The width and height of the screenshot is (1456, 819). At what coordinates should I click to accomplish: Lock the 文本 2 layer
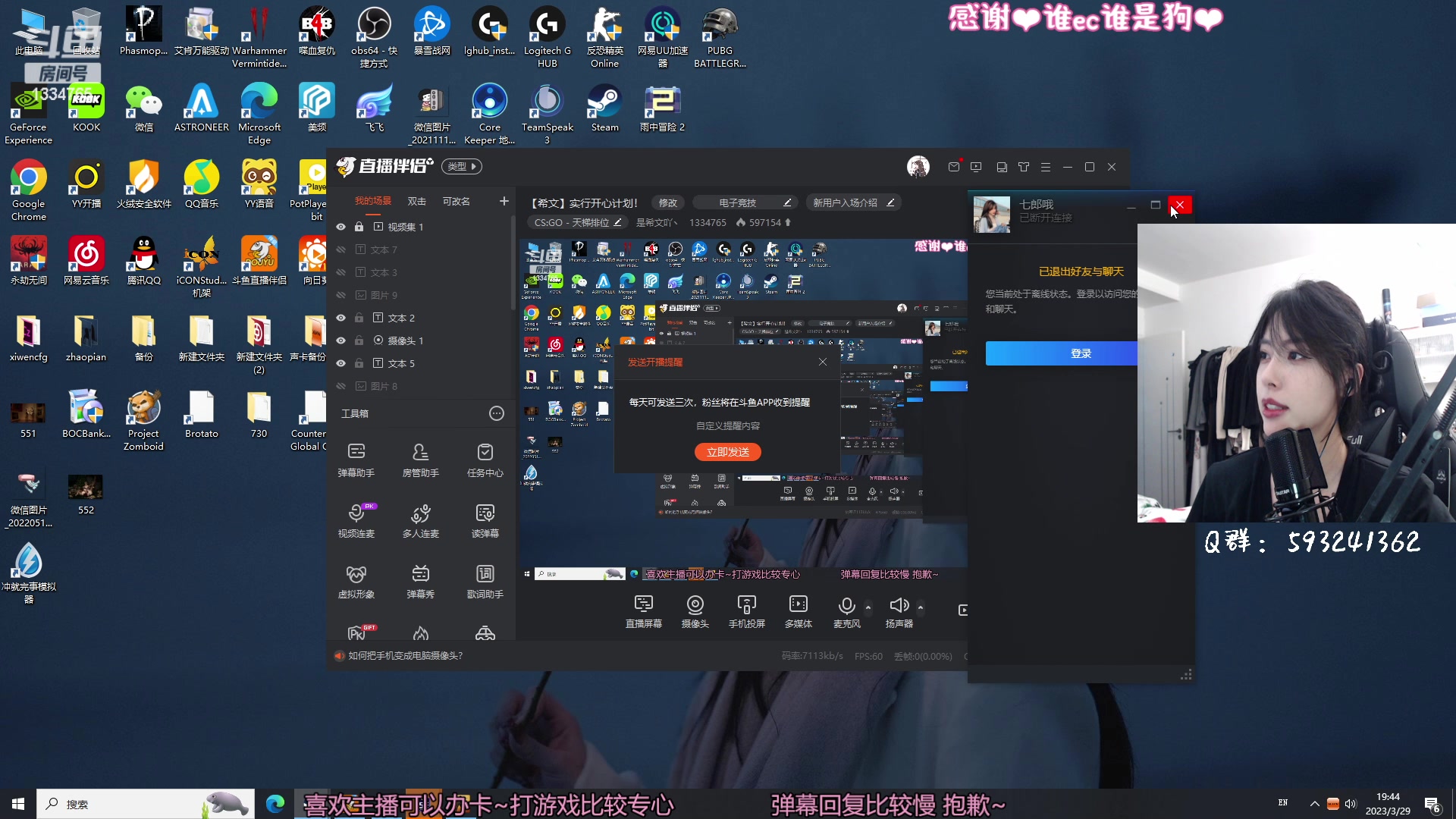click(359, 318)
